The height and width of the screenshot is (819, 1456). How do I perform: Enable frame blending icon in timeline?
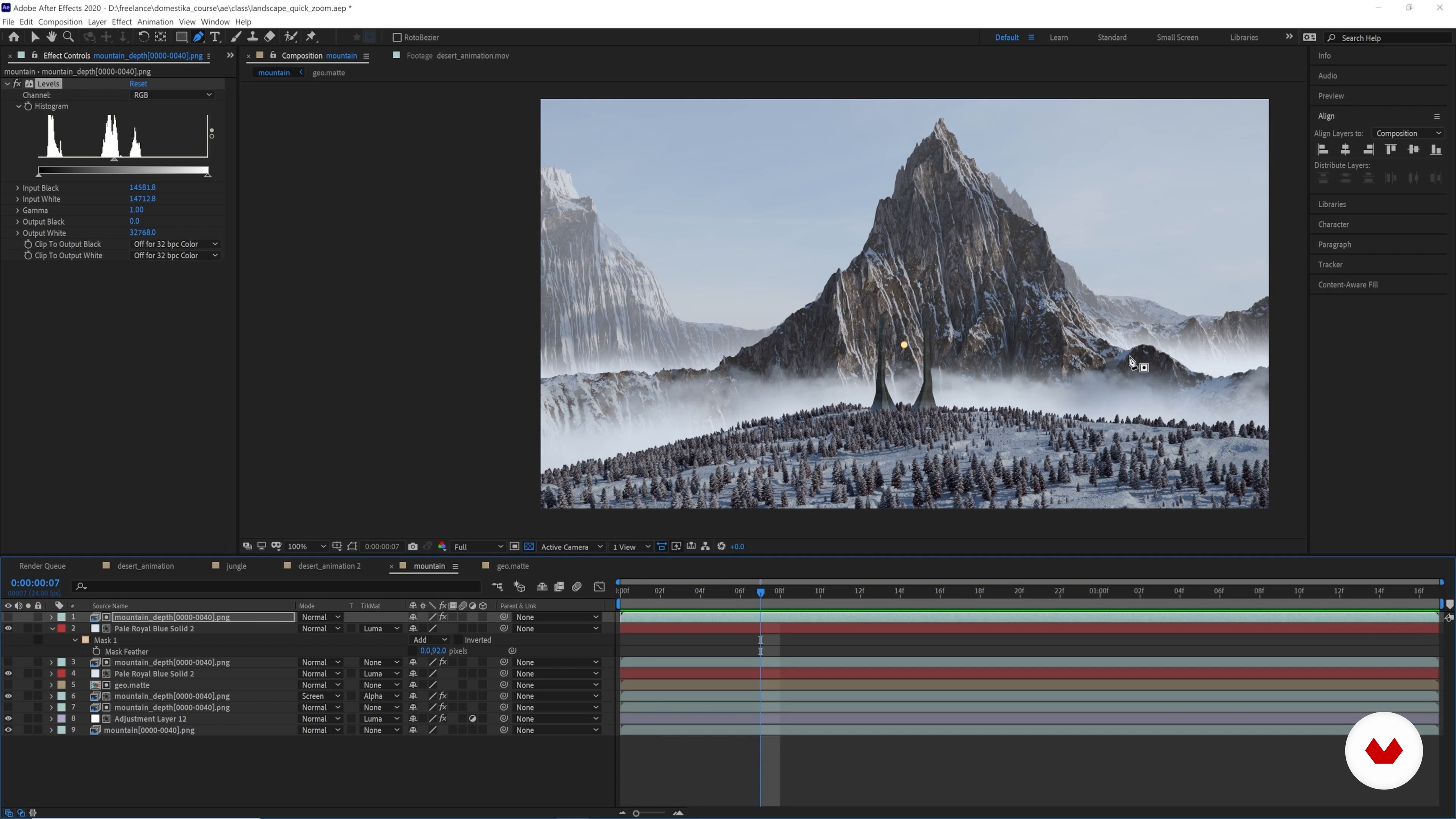click(x=559, y=587)
